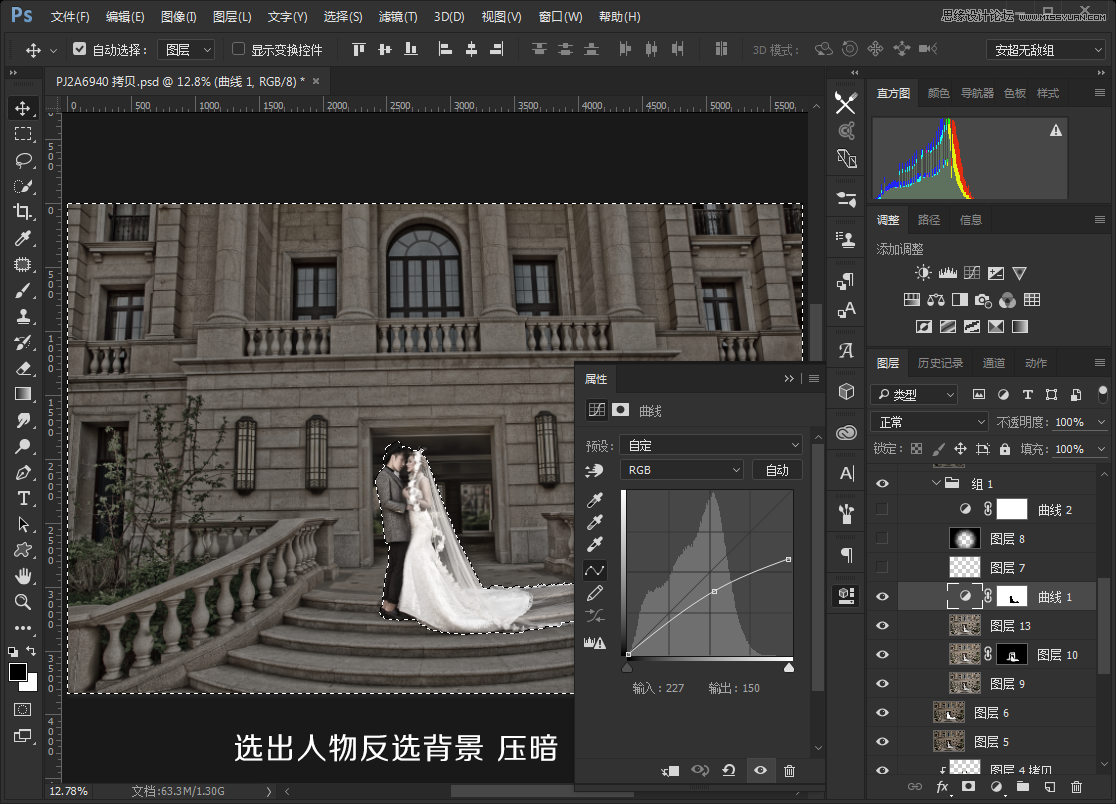Select the on-image targeted adjustment tool in Curves

(x=595, y=568)
